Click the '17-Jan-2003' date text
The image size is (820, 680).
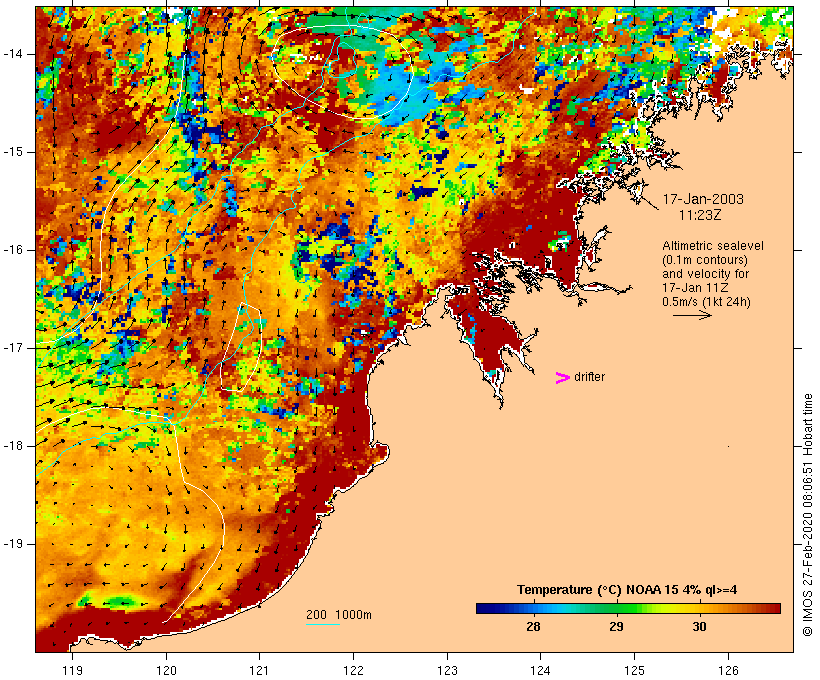point(703,199)
